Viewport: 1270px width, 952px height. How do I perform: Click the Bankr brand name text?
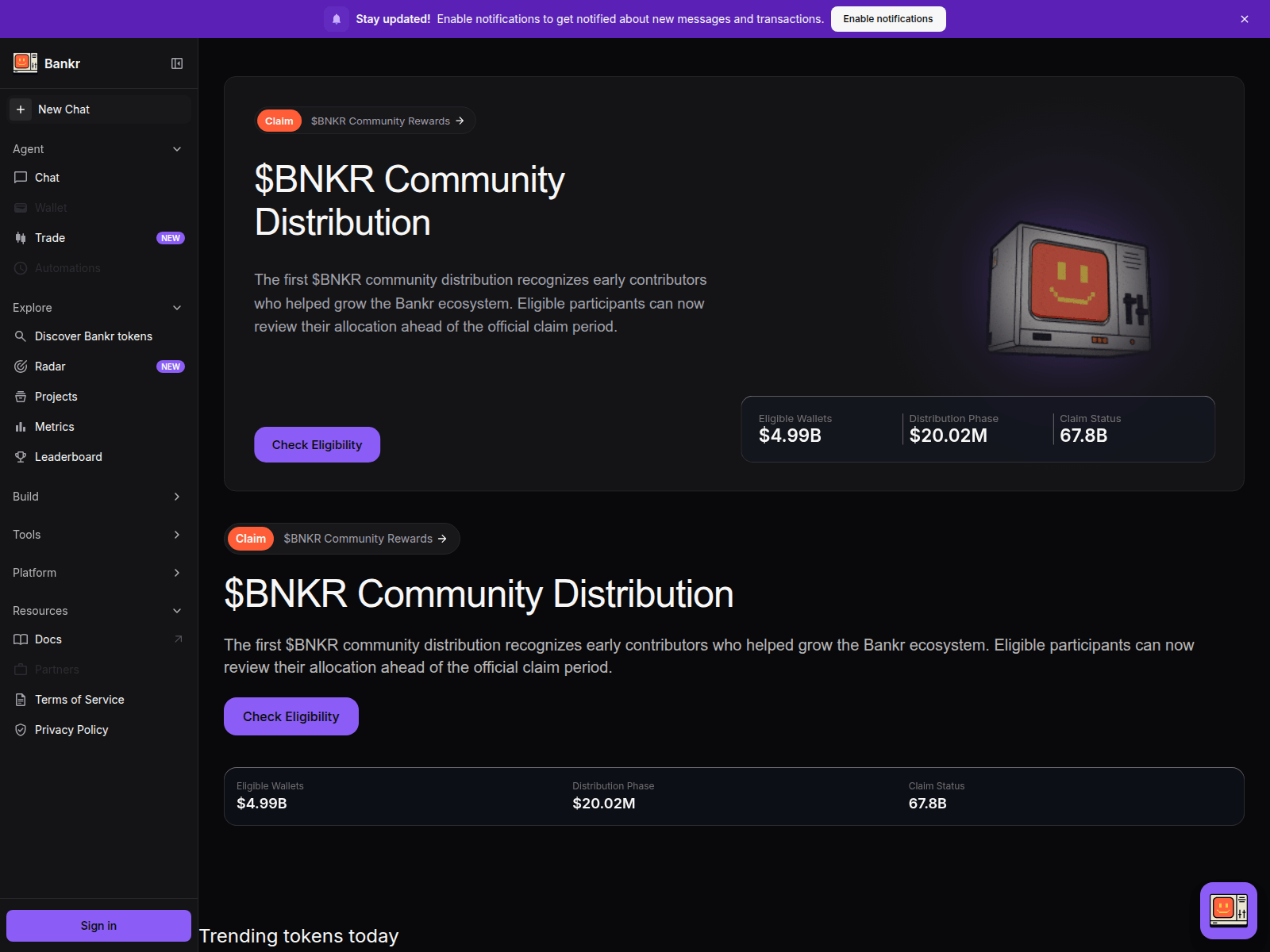pyautogui.click(x=62, y=63)
